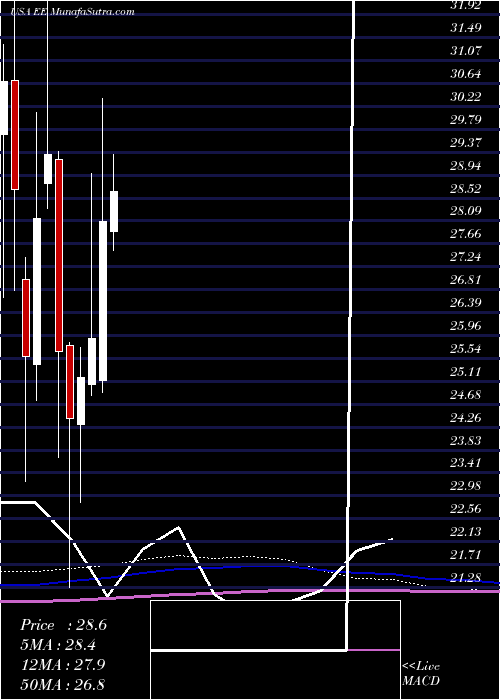Select the 27.24 price axis label
The image size is (500, 700).
coord(466,257)
